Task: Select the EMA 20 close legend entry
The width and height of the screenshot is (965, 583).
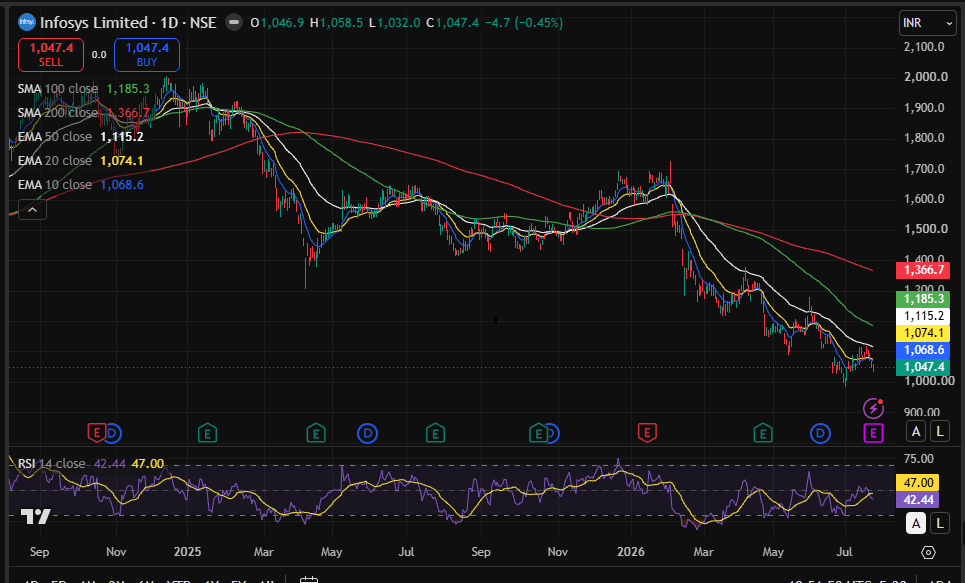Action: pos(55,161)
